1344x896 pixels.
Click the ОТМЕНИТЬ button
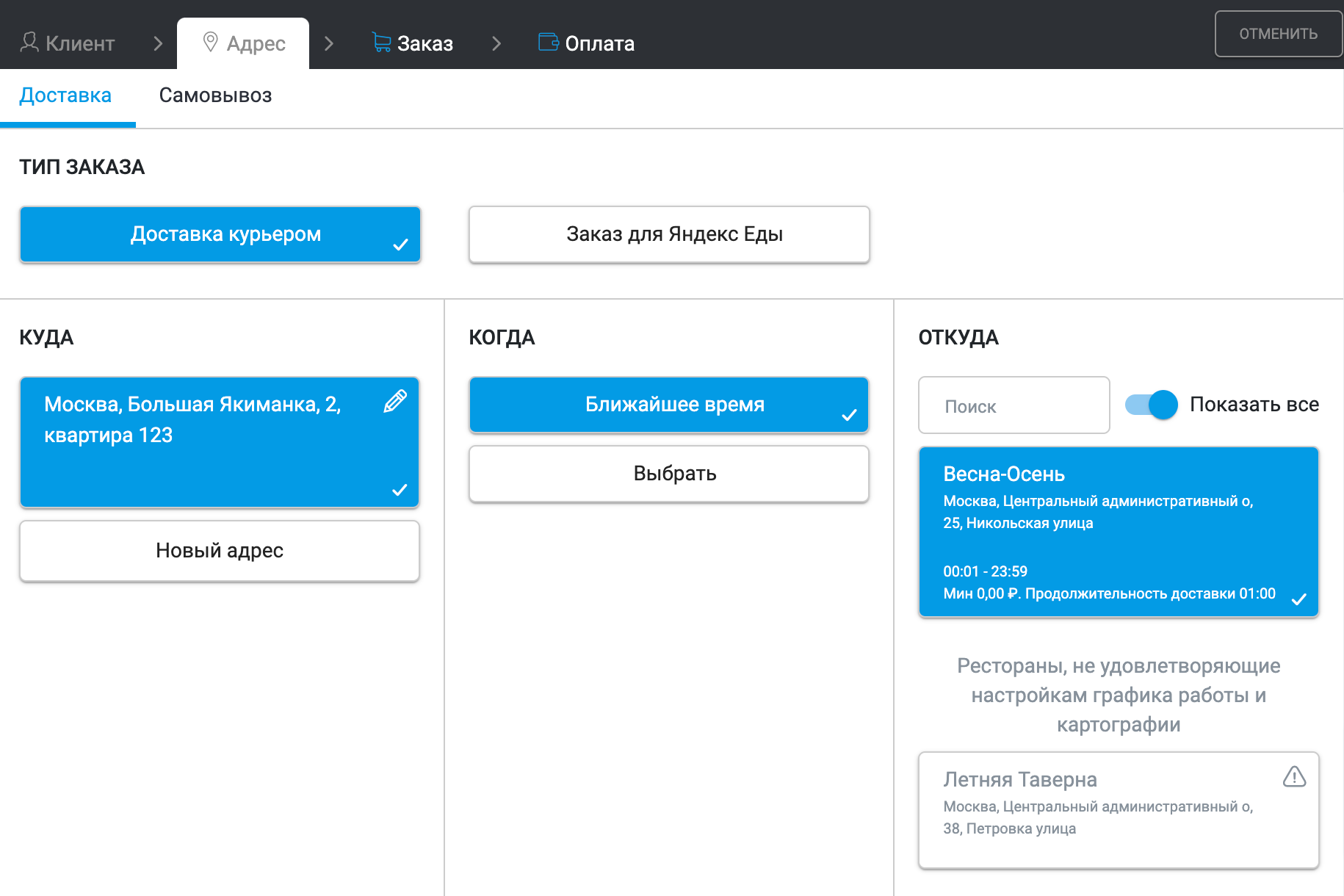click(x=1278, y=34)
